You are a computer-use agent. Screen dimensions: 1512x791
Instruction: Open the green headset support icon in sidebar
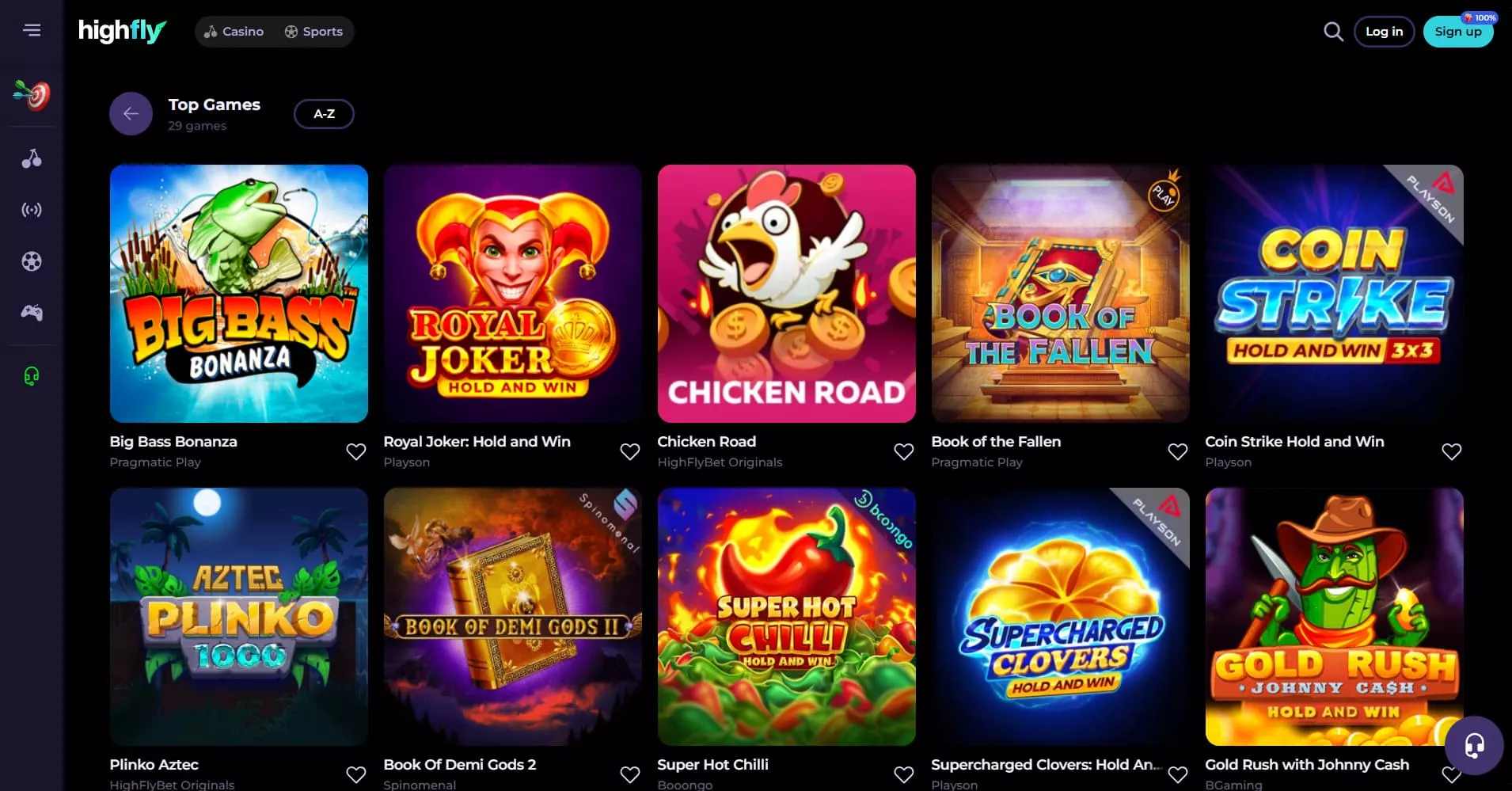point(32,375)
